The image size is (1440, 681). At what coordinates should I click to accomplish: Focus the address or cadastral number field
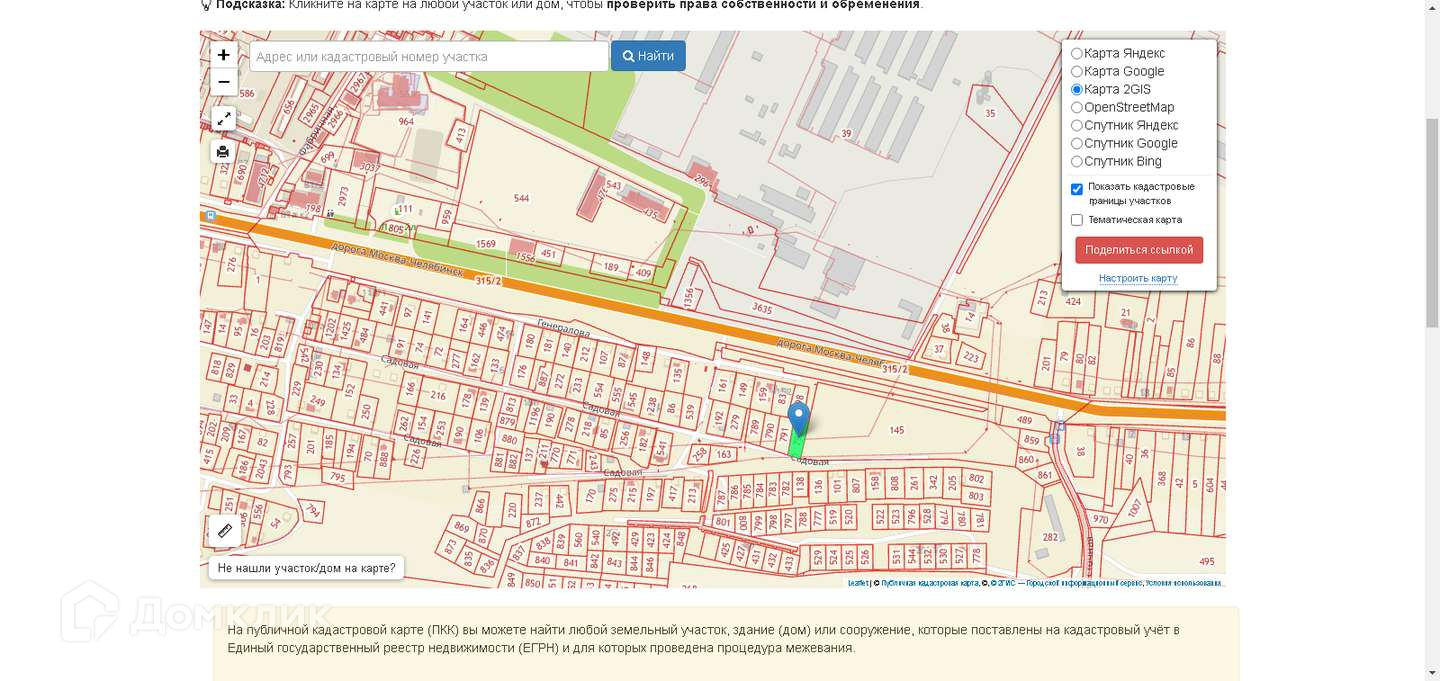429,56
